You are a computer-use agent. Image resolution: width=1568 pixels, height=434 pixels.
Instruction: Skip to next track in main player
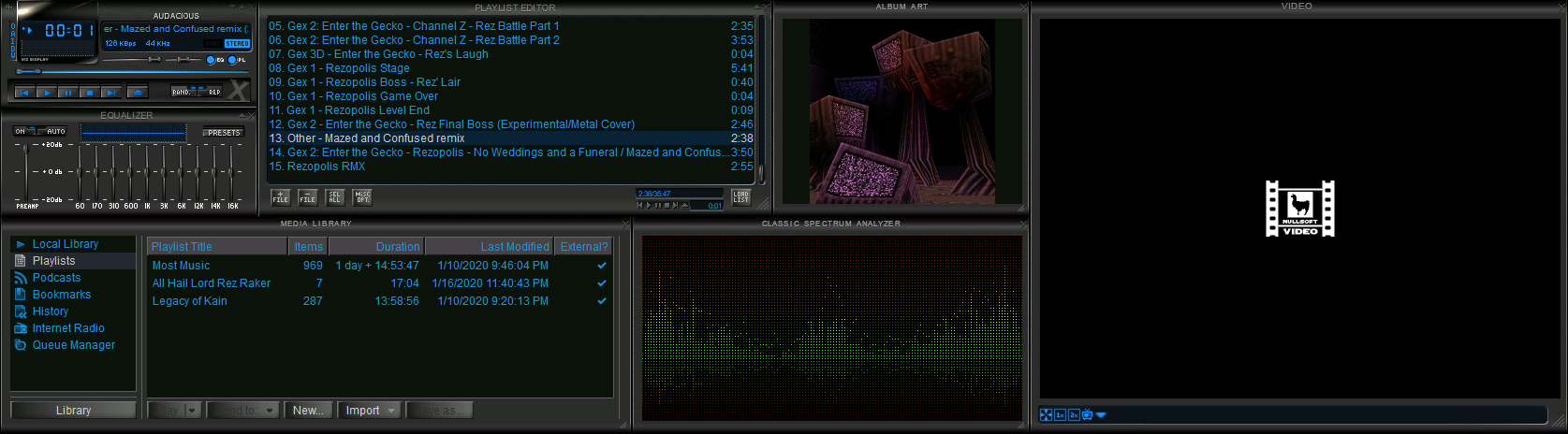111,92
